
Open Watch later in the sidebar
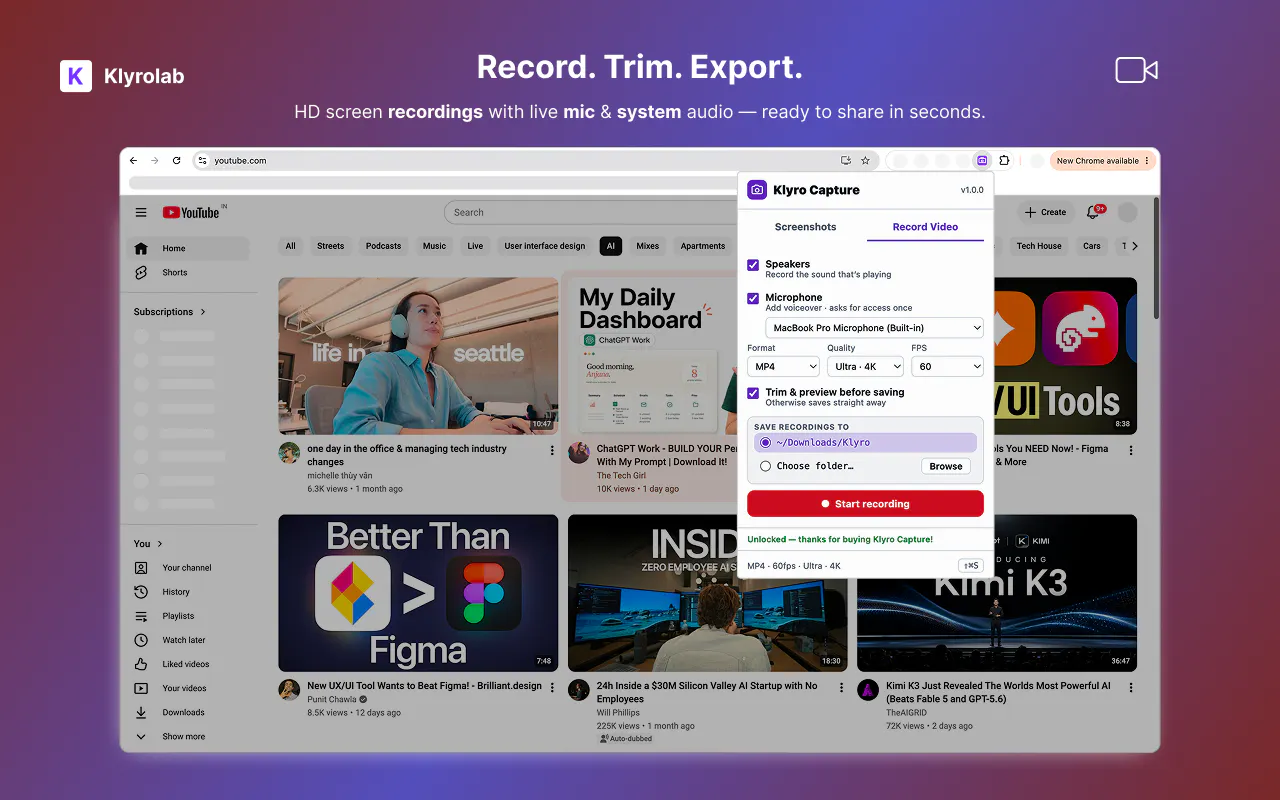click(185, 640)
